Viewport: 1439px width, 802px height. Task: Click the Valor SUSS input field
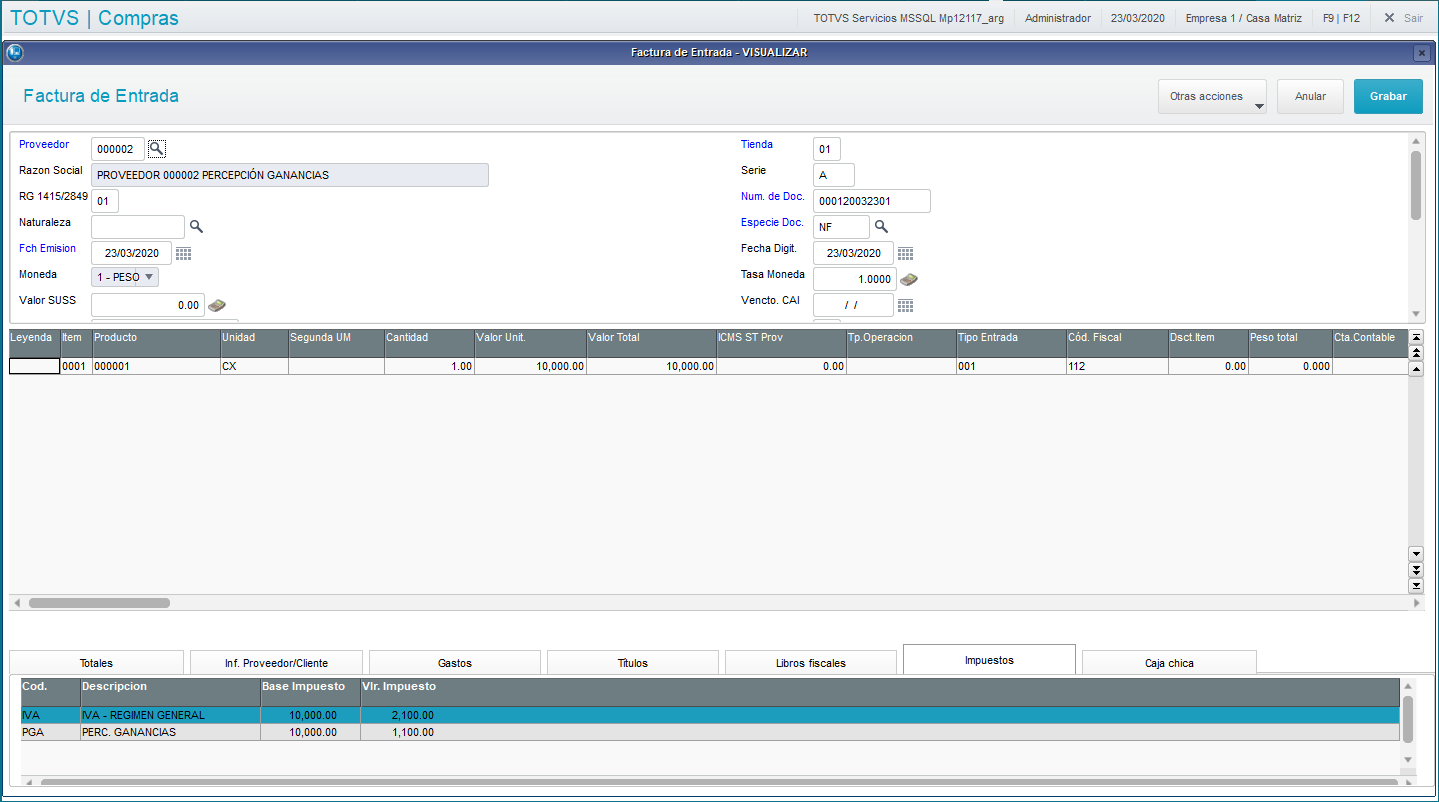[x=148, y=305]
